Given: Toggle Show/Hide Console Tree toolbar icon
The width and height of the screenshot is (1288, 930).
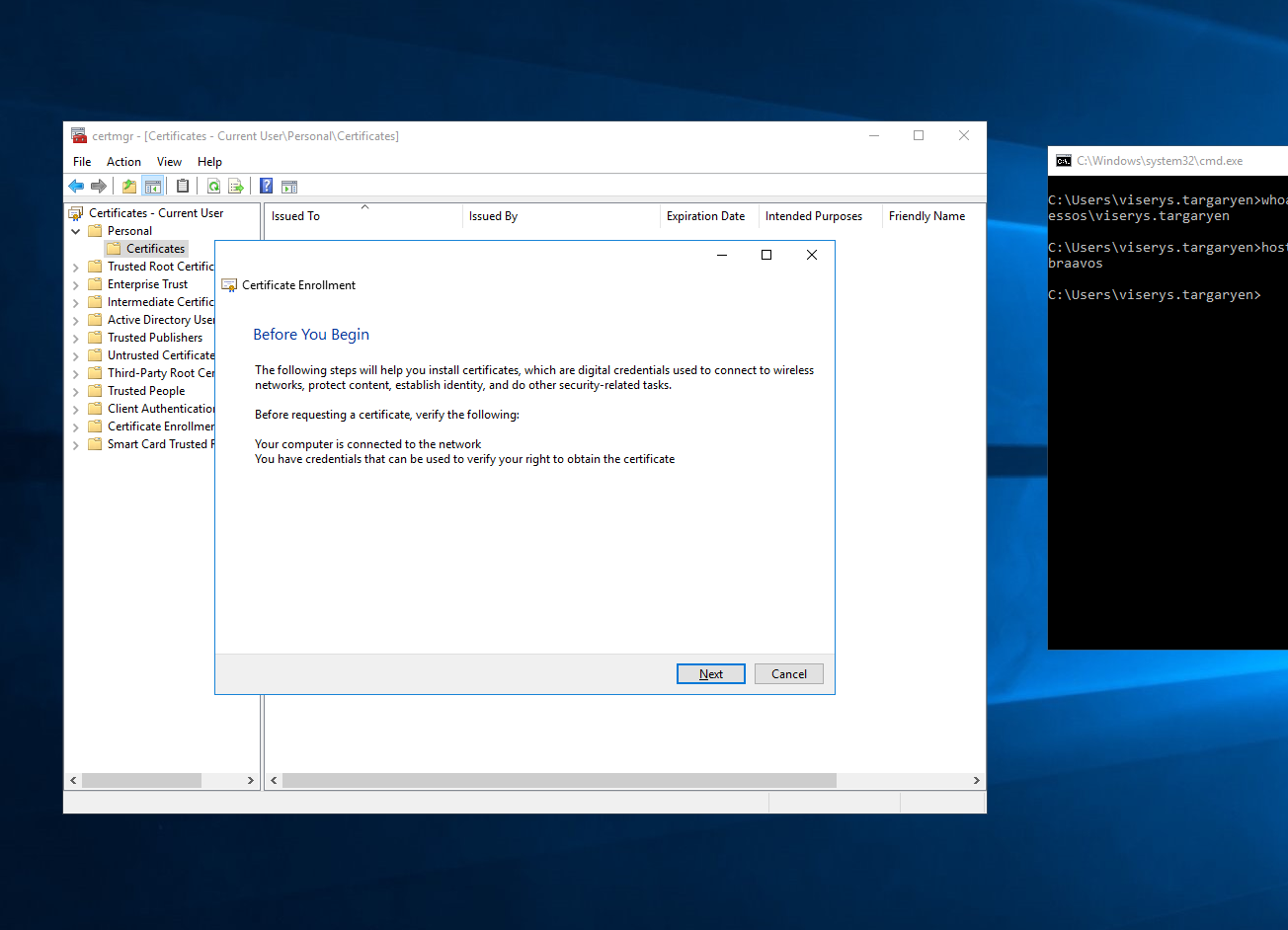Looking at the screenshot, I should (x=152, y=186).
